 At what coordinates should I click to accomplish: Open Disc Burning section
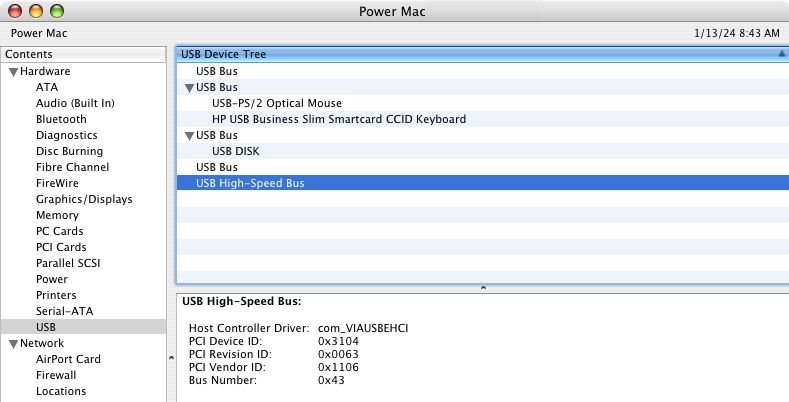pos(69,151)
